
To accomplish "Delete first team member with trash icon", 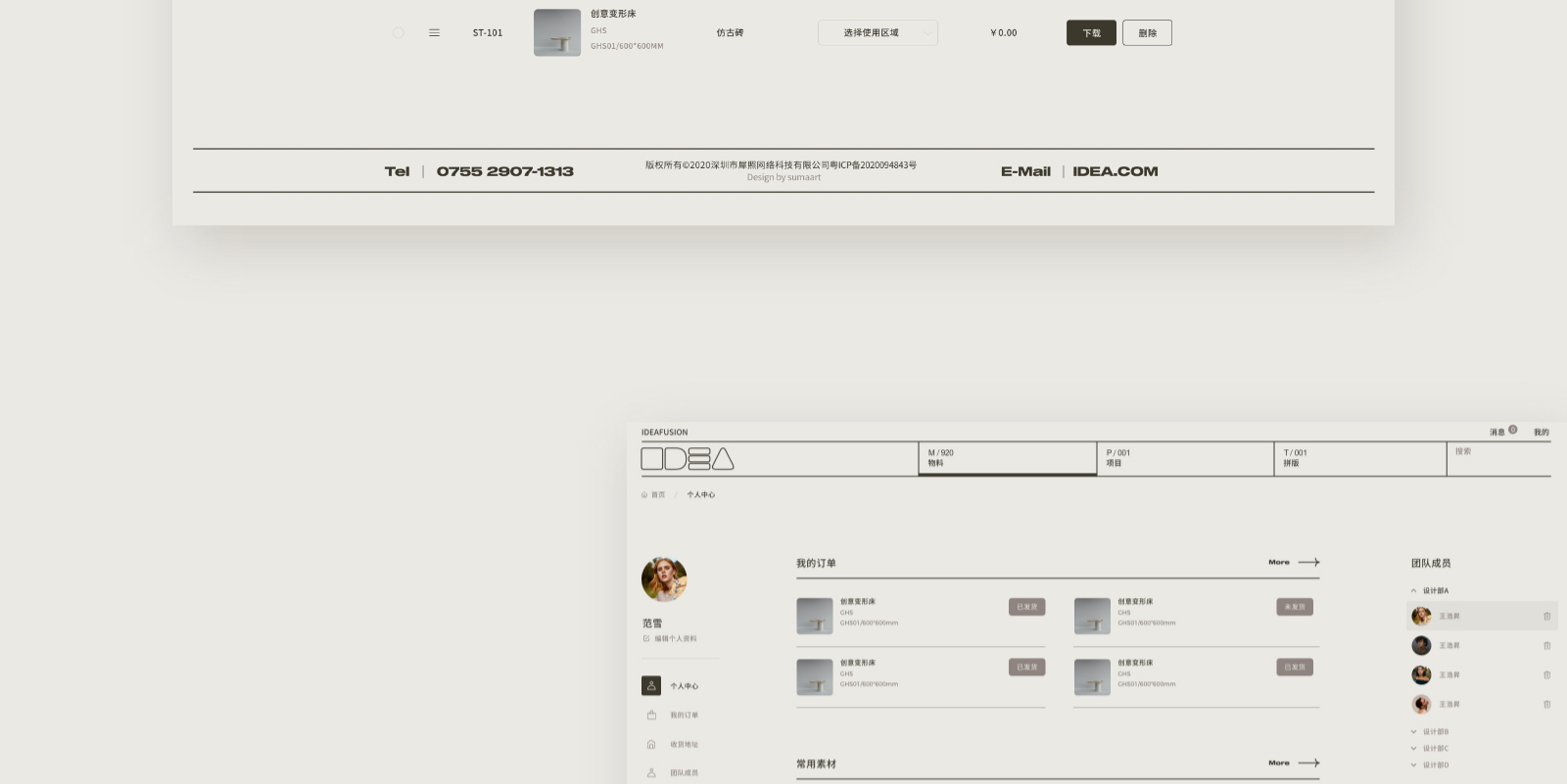I will click(x=1546, y=617).
